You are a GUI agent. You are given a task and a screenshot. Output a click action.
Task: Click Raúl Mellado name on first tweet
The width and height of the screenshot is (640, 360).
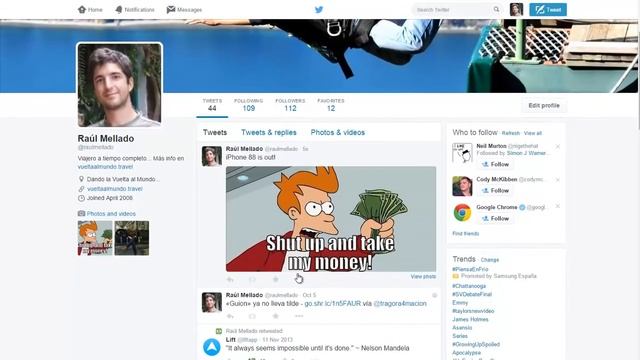pos(244,149)
